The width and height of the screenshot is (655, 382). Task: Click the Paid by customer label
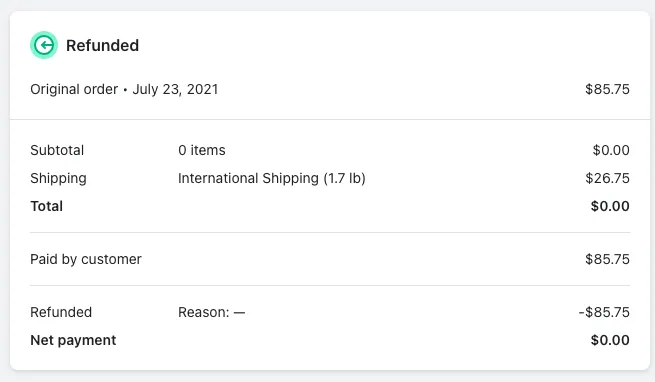86,260
